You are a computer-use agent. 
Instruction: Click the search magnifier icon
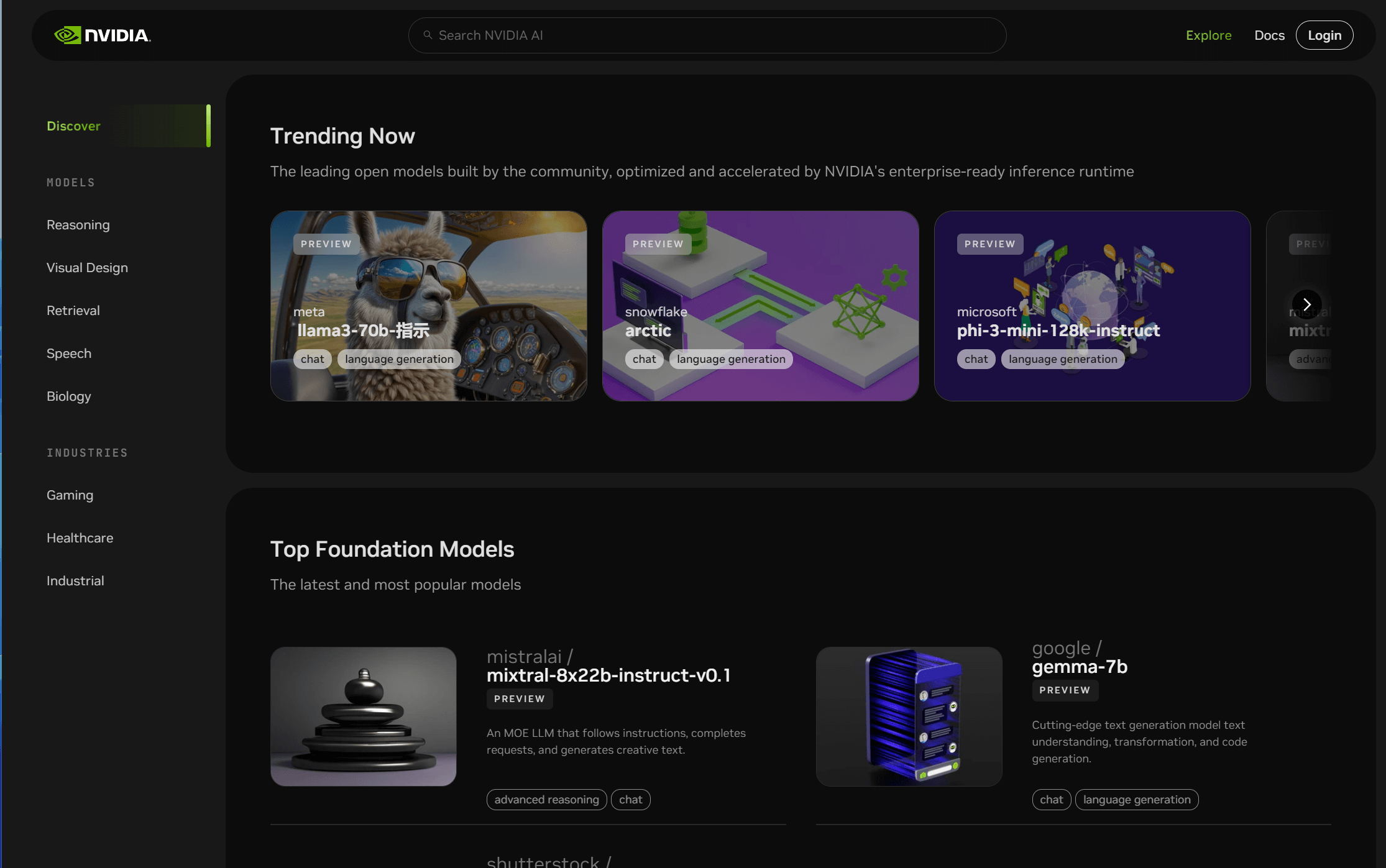[x=428, y=35]
